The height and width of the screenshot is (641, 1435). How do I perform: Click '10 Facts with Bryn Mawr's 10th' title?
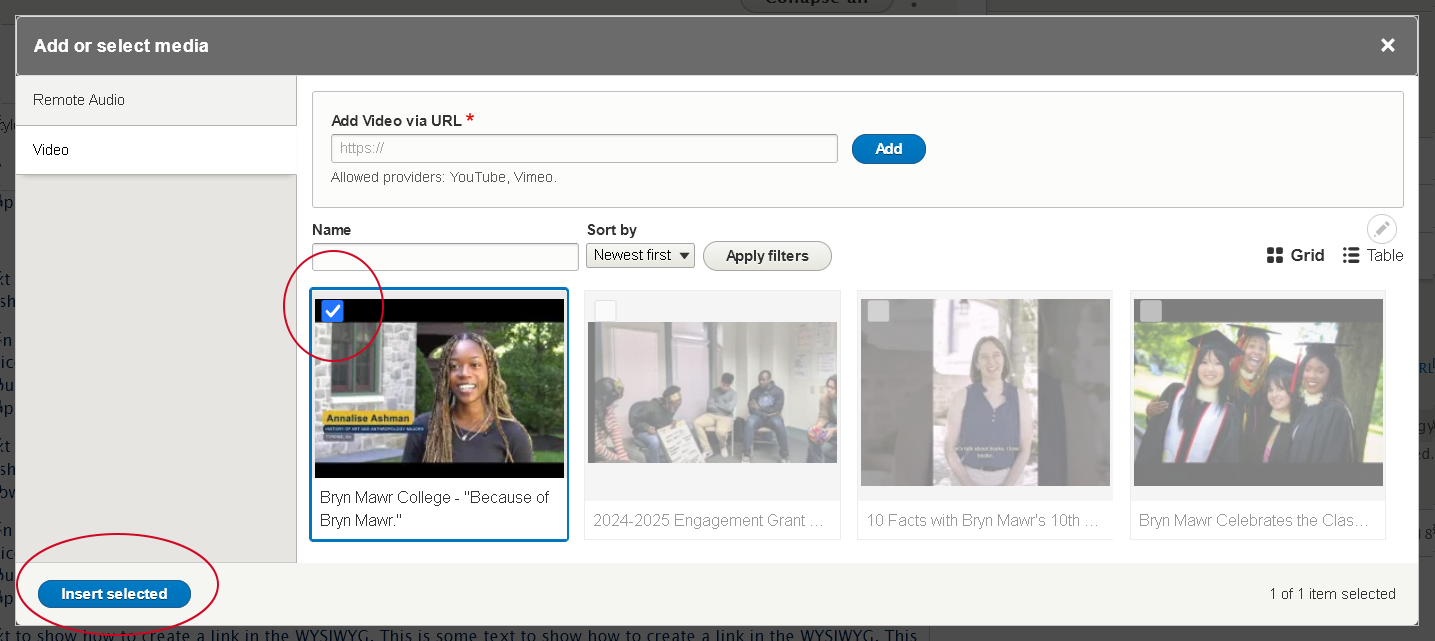pos(982,521)
